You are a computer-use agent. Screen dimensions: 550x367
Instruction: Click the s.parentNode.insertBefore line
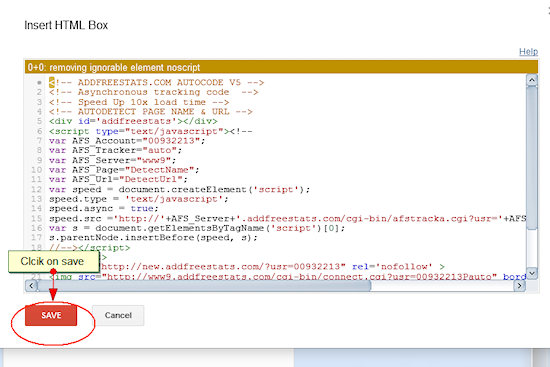pos(153,238)
